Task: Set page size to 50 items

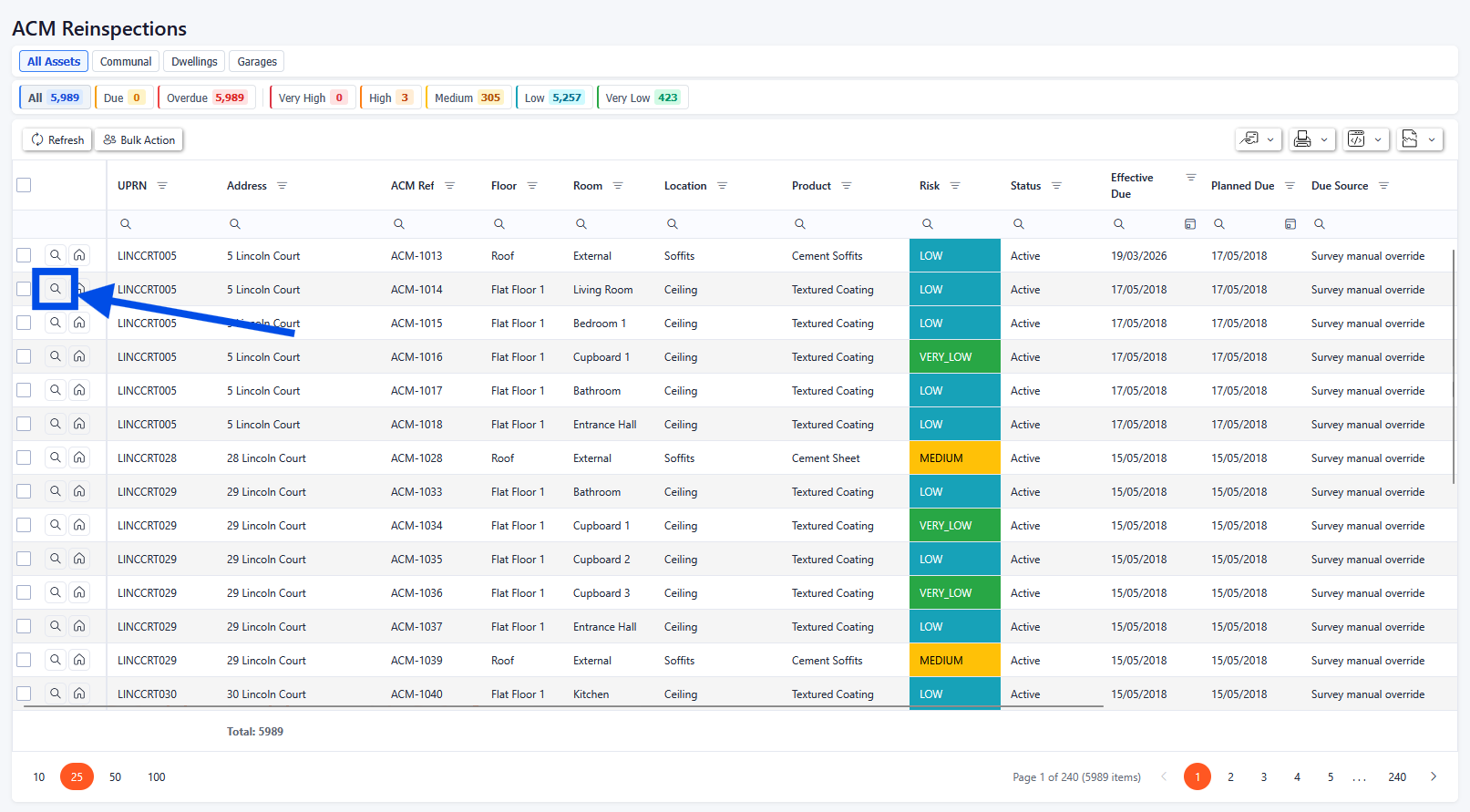Action: pos(115,776)
